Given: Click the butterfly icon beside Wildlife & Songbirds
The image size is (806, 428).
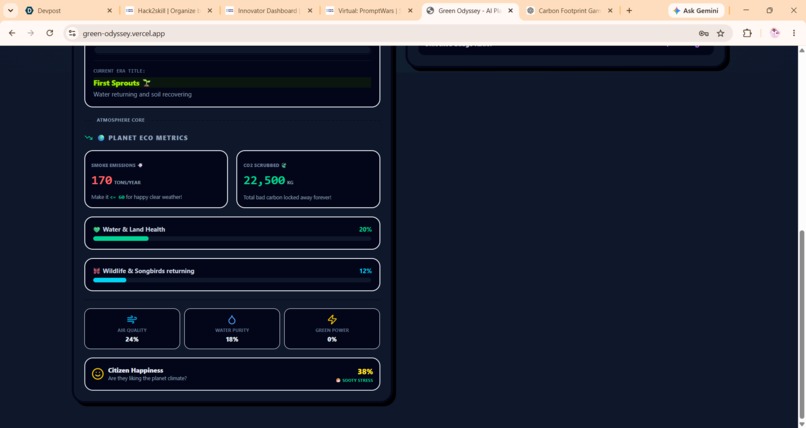Looking at the screenshot, I should [97, 271].
